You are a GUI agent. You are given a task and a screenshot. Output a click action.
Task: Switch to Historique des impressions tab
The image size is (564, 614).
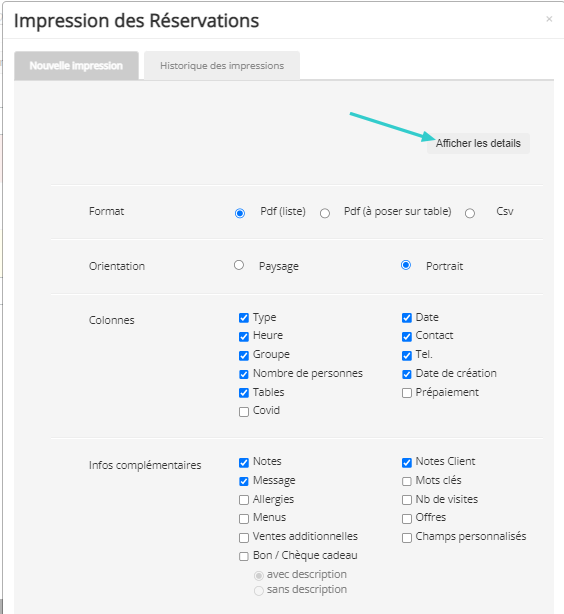(222, 66)
